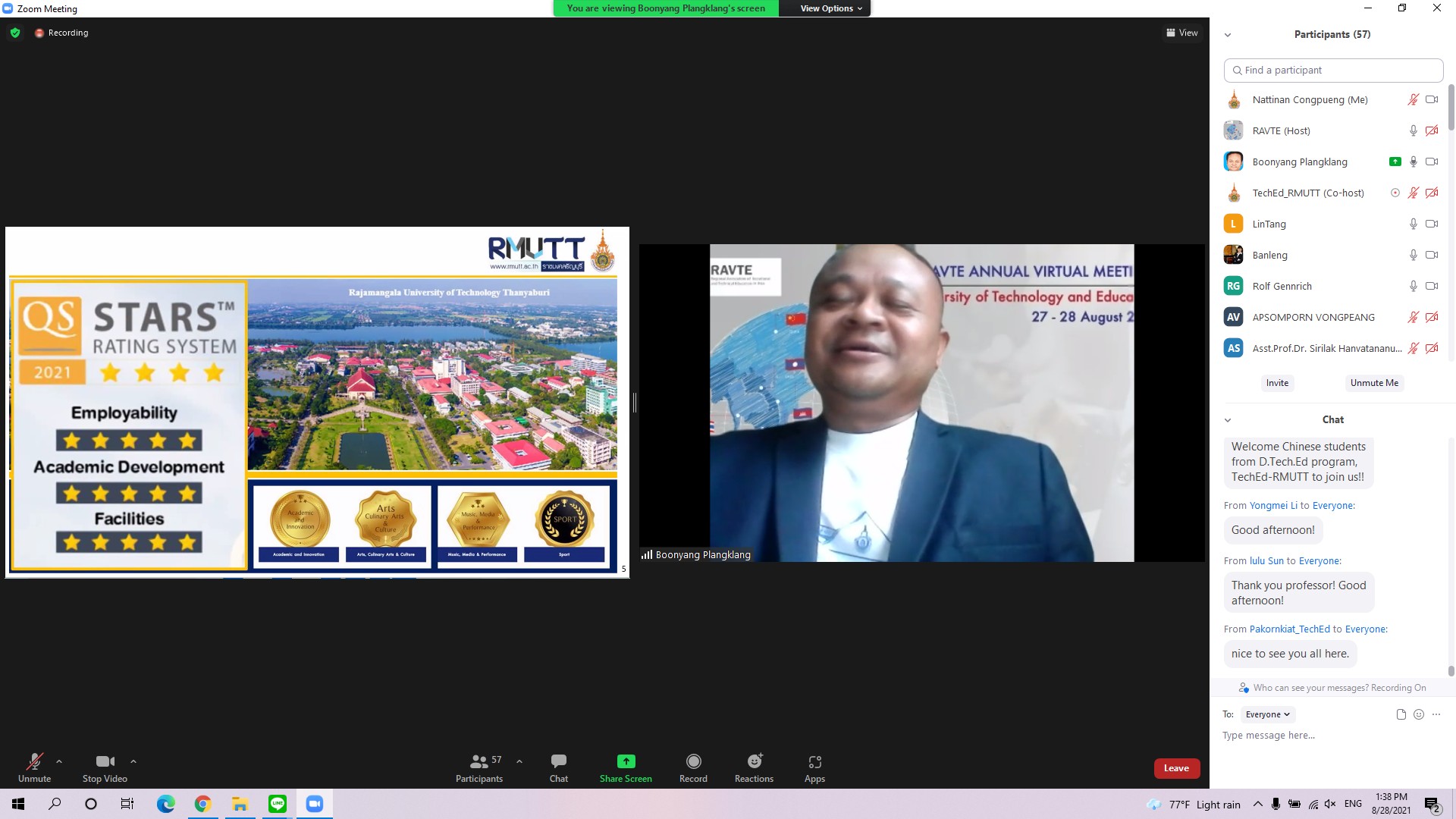1456x819 pixels.
Task: Click Who can see your messages notice
Action: click(1332, 688)
